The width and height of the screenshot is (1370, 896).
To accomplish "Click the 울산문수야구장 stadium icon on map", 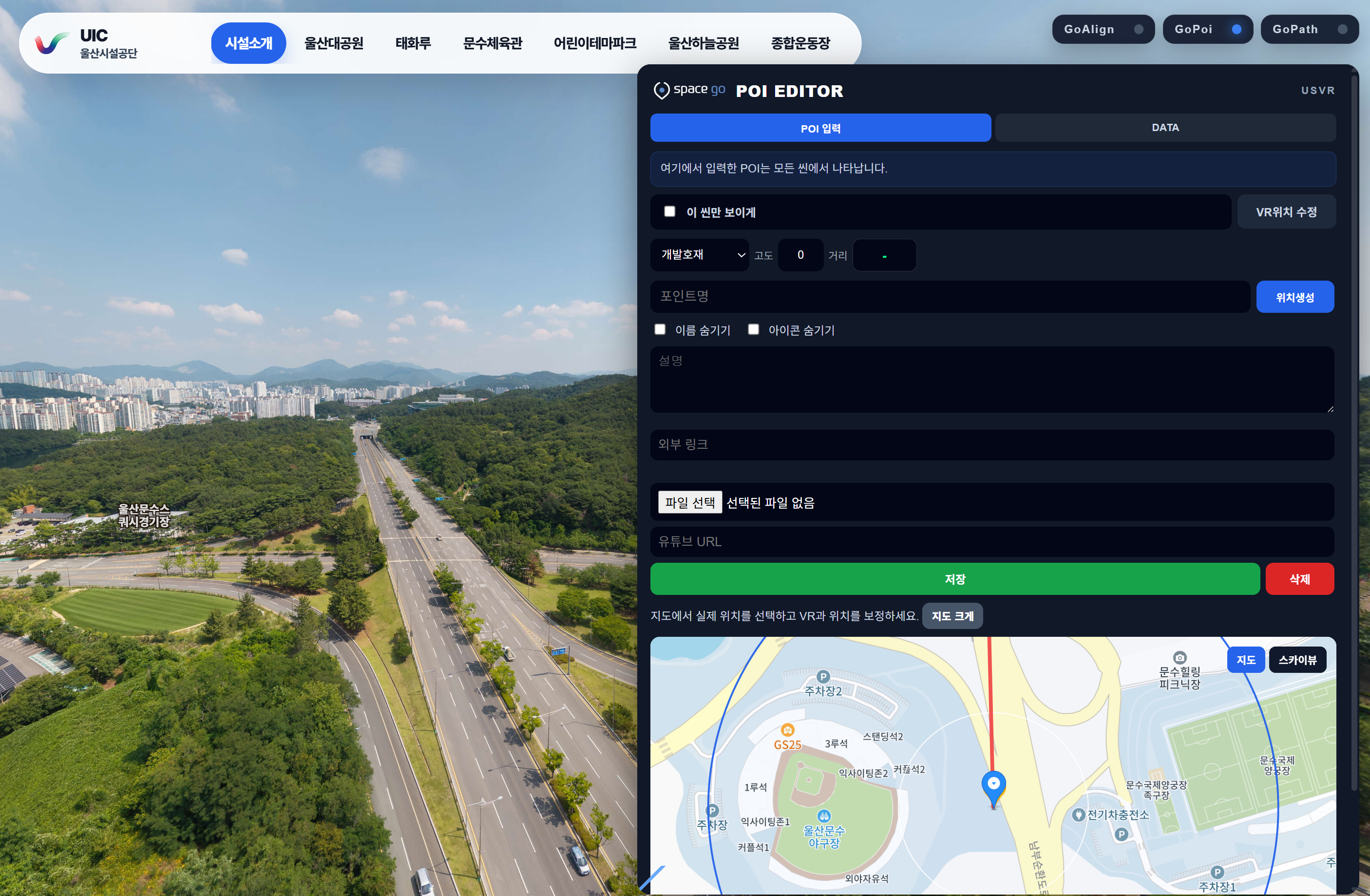I will [x=824, y=816].
